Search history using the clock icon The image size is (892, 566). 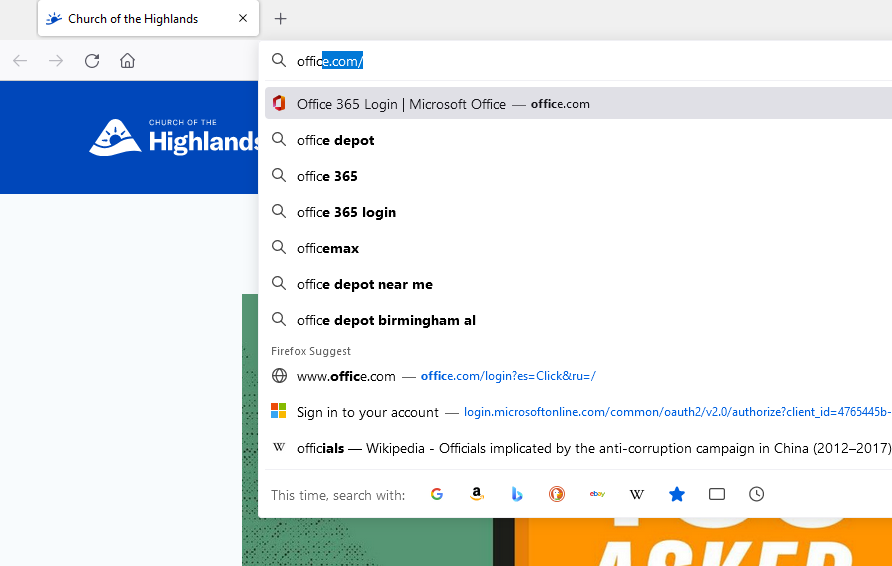coord(757,494)
